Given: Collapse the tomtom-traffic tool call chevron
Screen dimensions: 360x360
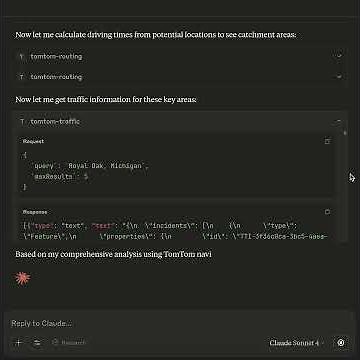Looking at the screenshot, I should coord(339,121).
